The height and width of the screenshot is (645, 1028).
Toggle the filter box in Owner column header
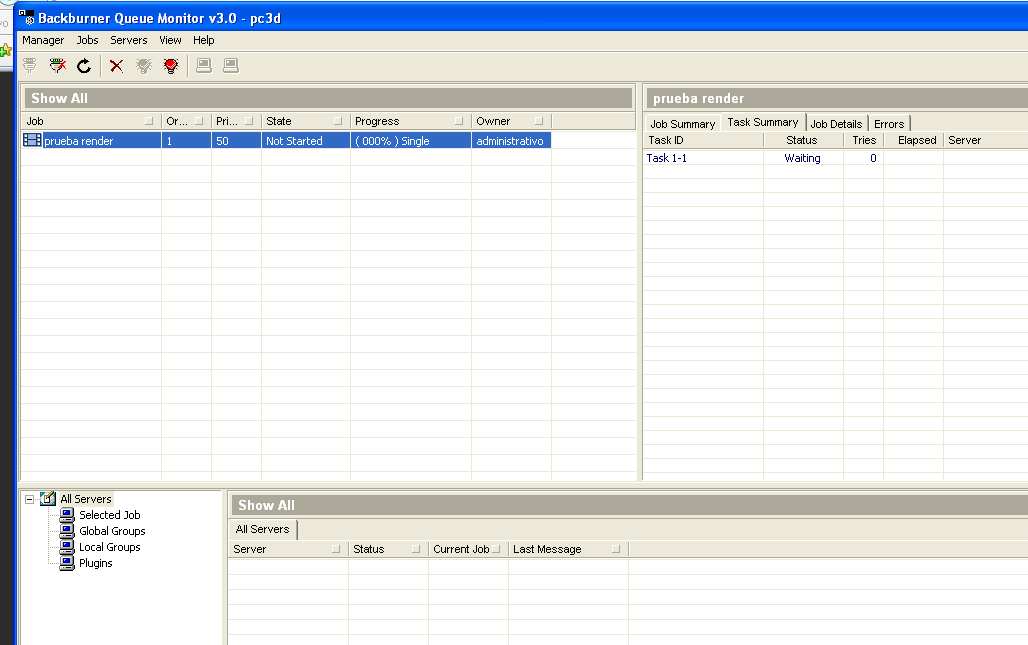pyautogui.click(x=538, y=121)
